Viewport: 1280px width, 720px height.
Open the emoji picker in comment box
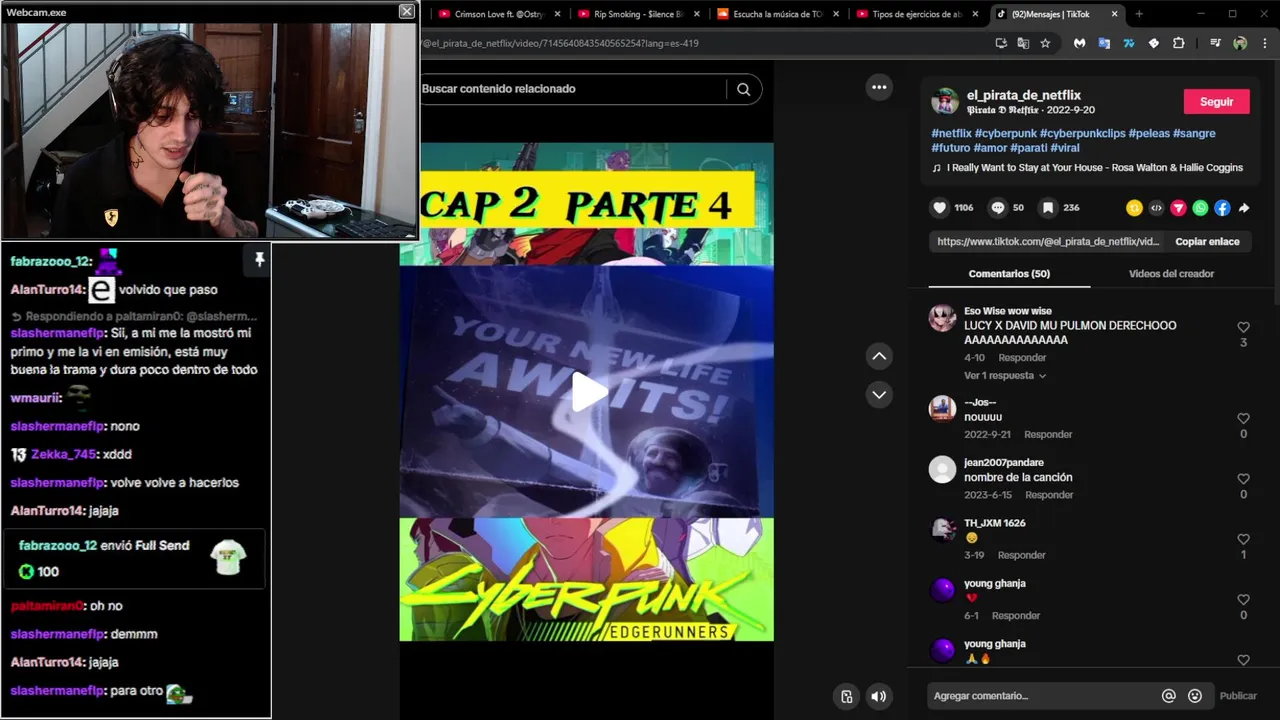(x=1194, y=696)
